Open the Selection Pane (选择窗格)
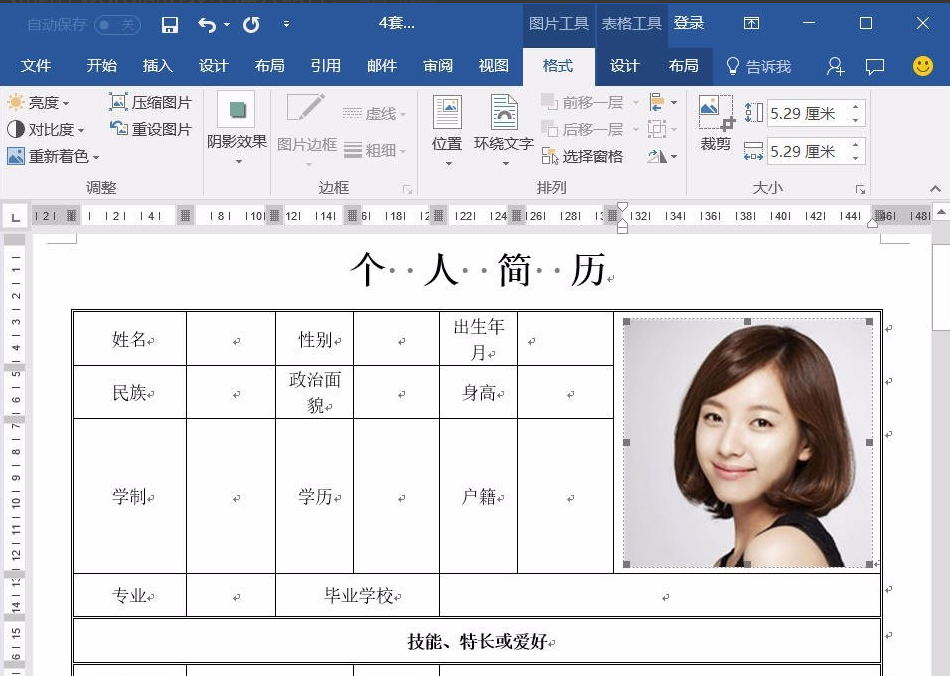The height and width of the screenshot is (676, 950). click(x=582, y=156)
